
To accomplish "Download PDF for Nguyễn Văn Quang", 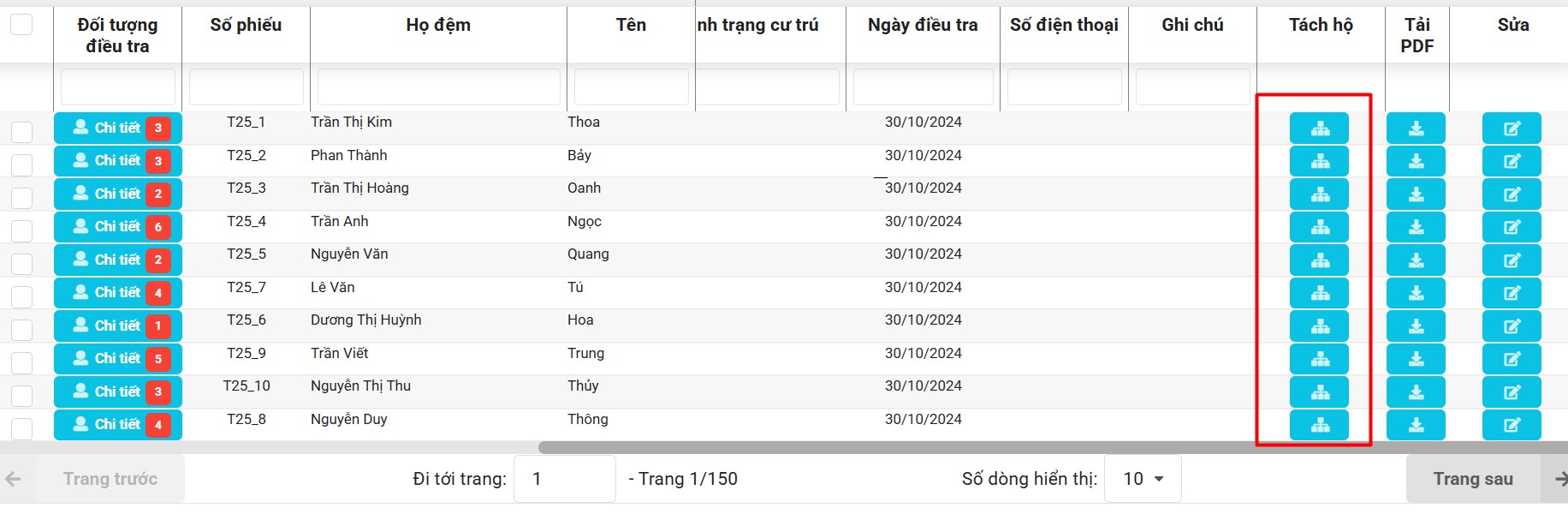I will coord(1416,260).
